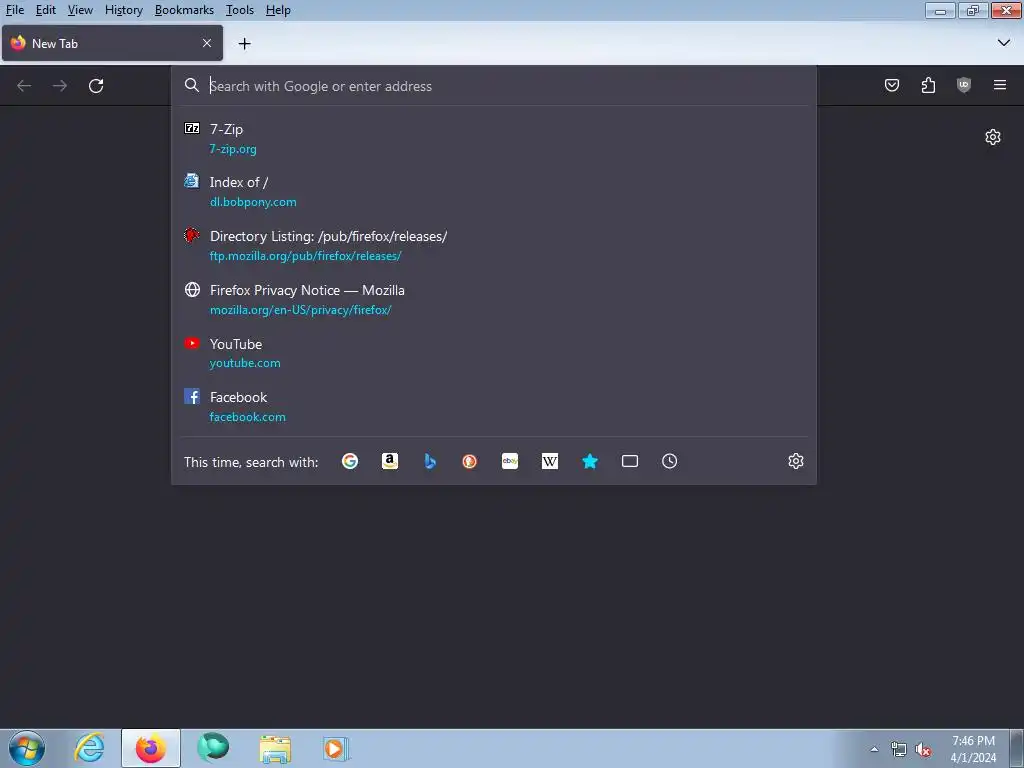Open the Edit menu
This screenshot has height=768, width=1024.
(46, 10)
